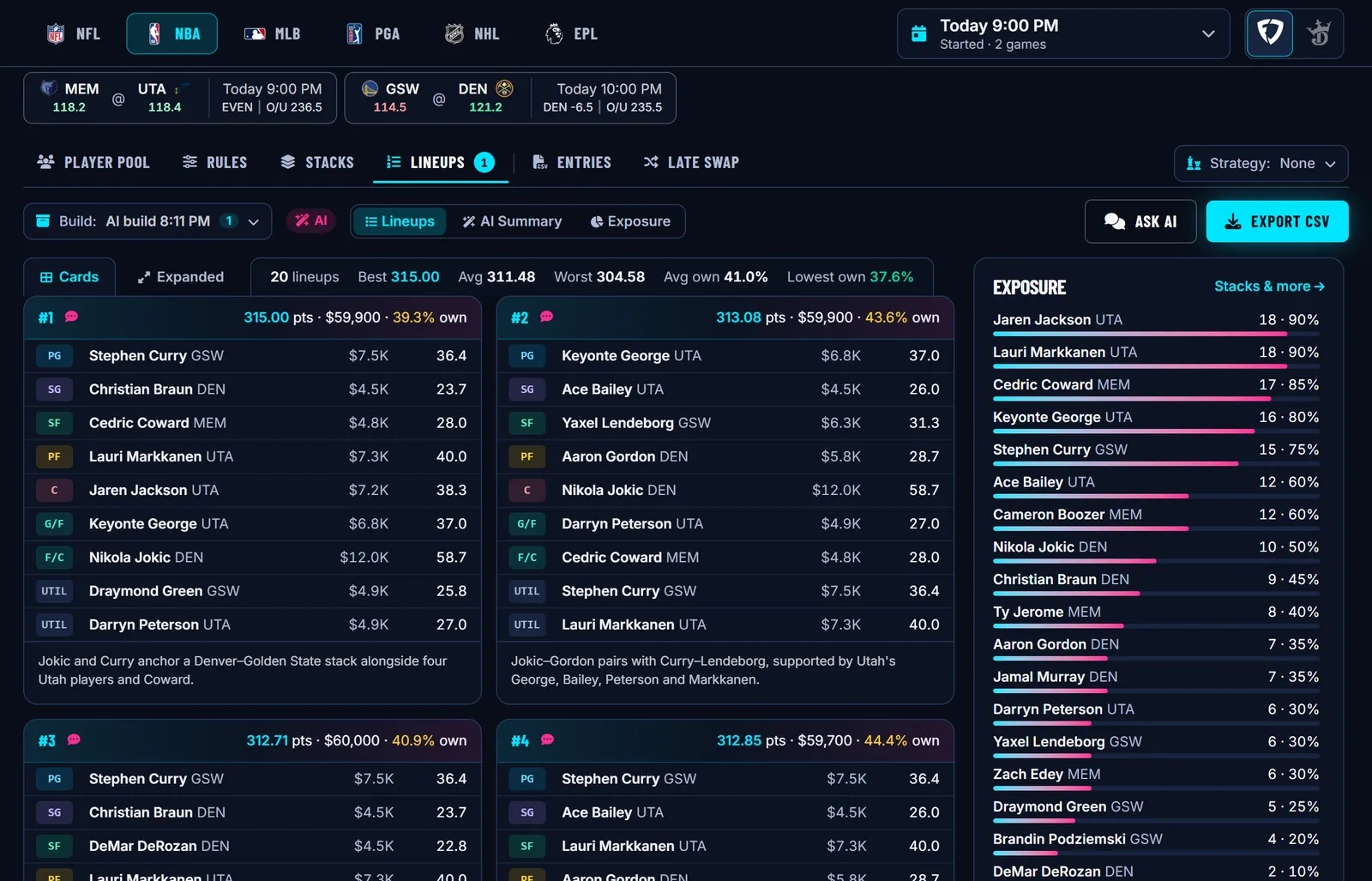Show the Lineups sub-view
Screen dimensions: 1372x881
pyautogui.click(x=400, y=221)
